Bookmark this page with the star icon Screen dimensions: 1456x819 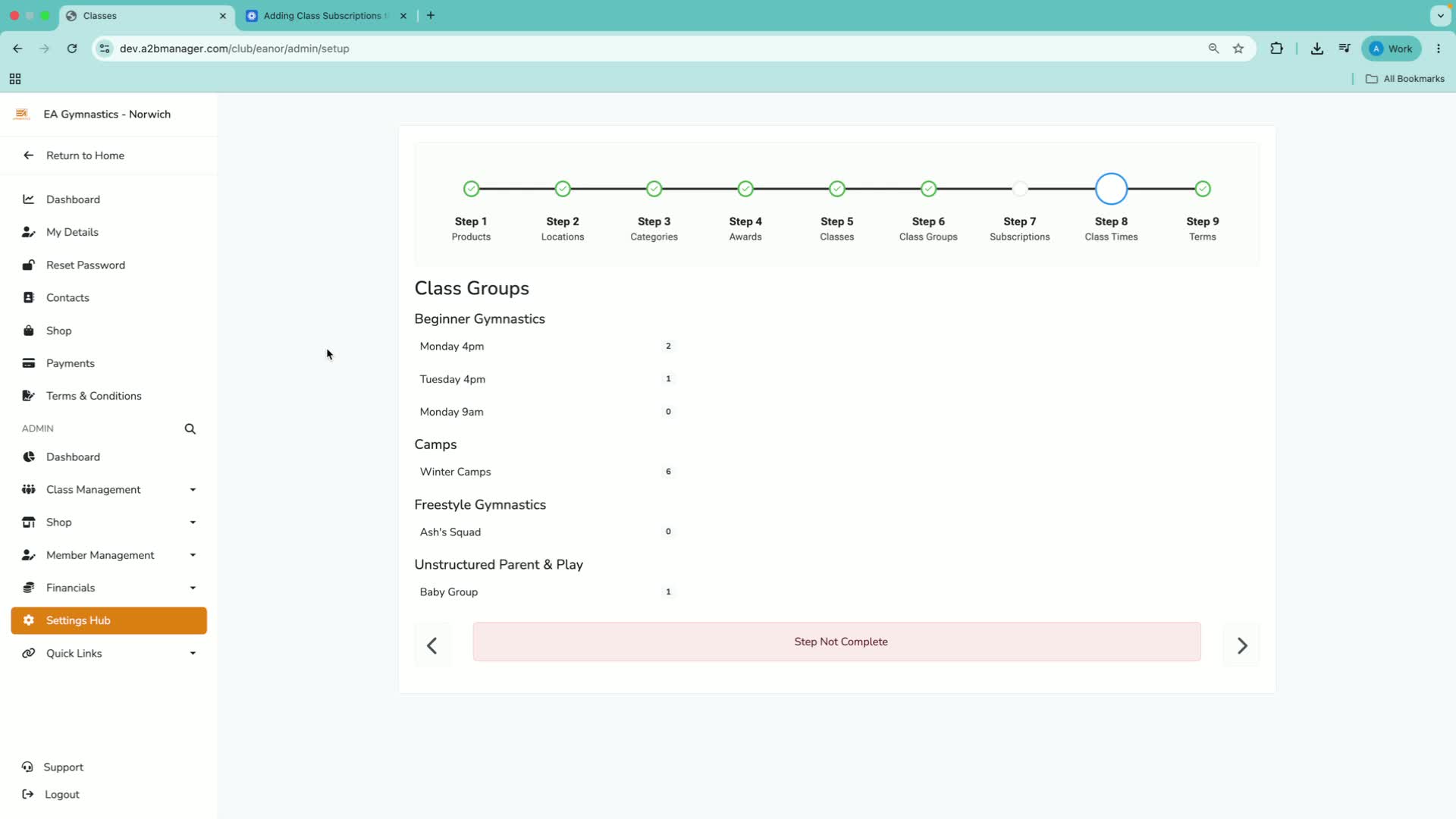[x=1238, y=49]
